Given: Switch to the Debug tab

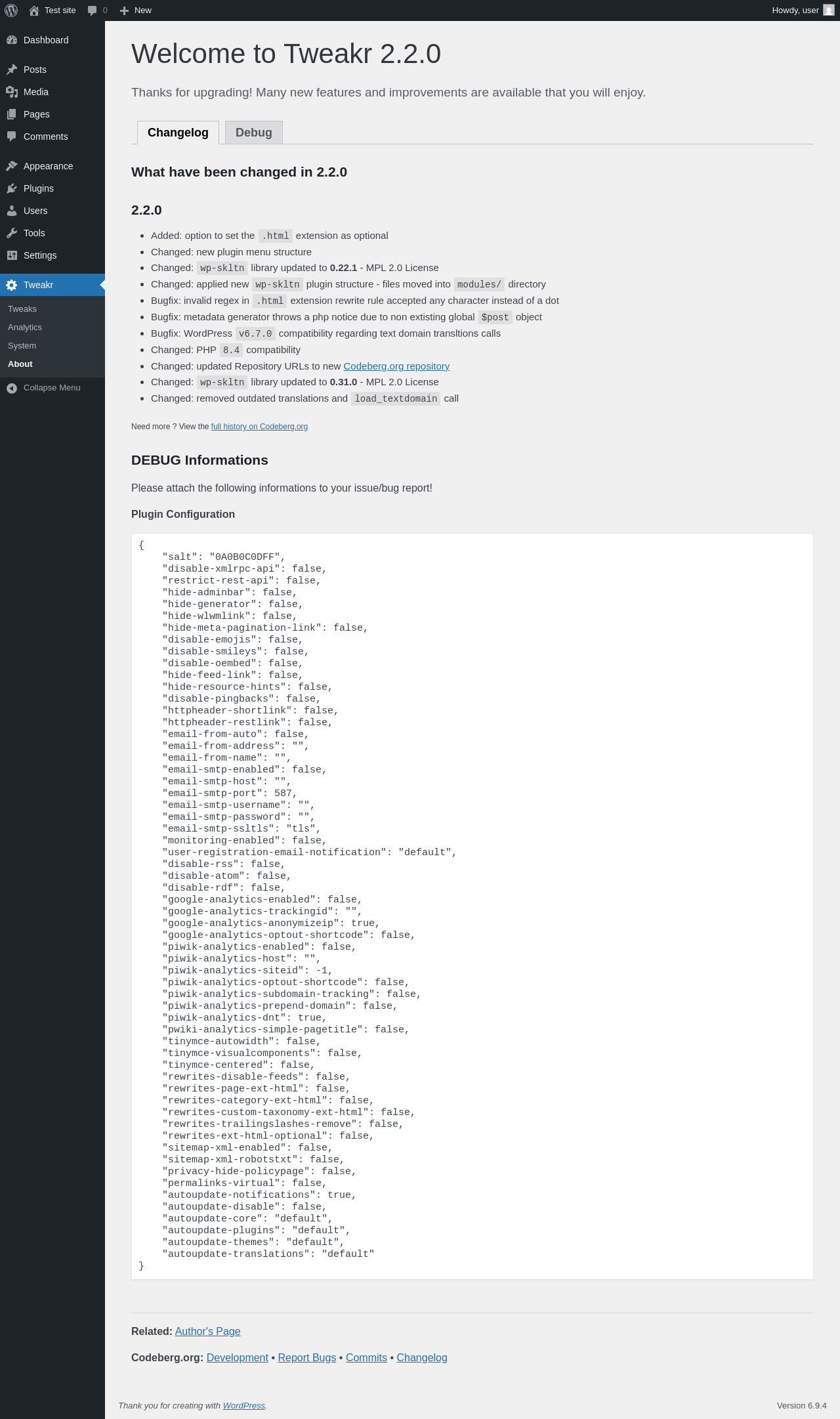Looking at the screenshot, I should pos(254,133).
